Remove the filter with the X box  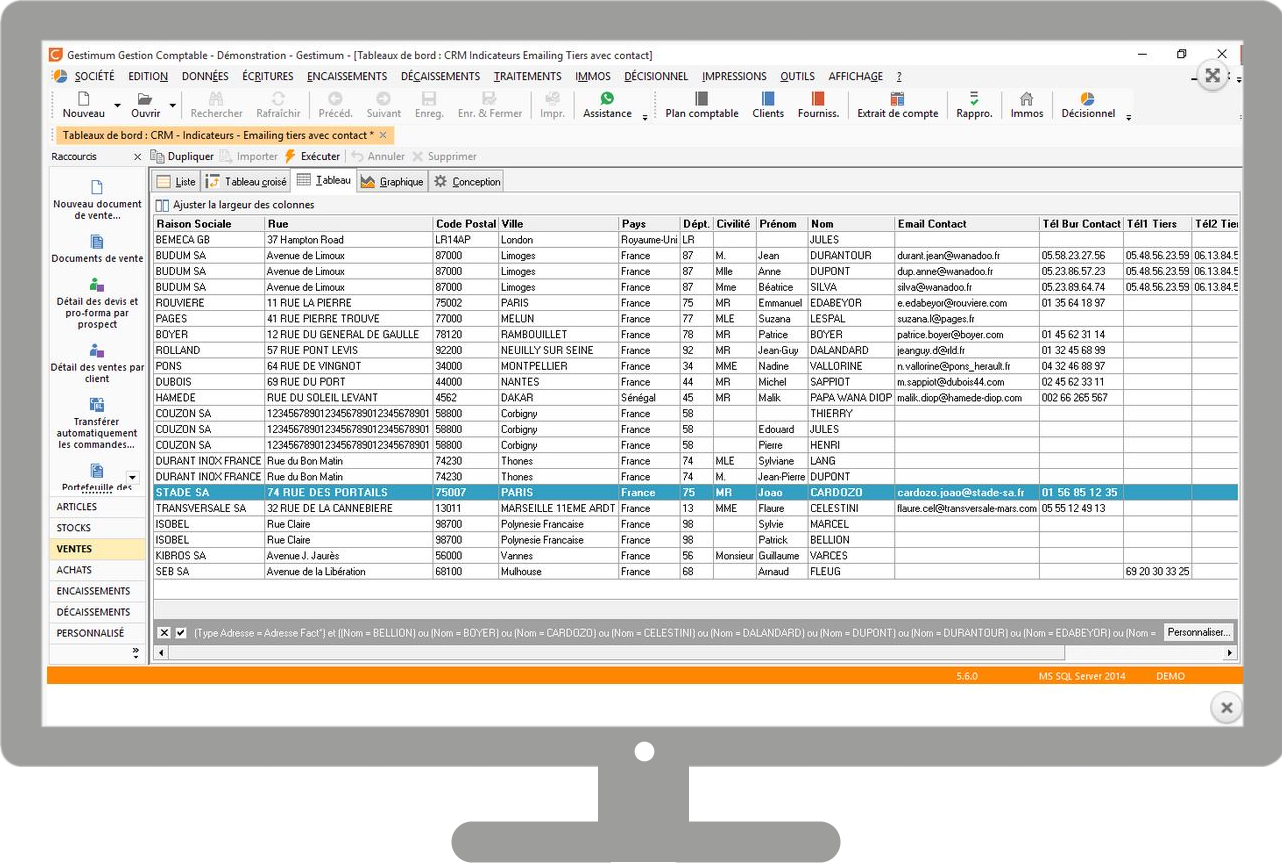point(164,633)
